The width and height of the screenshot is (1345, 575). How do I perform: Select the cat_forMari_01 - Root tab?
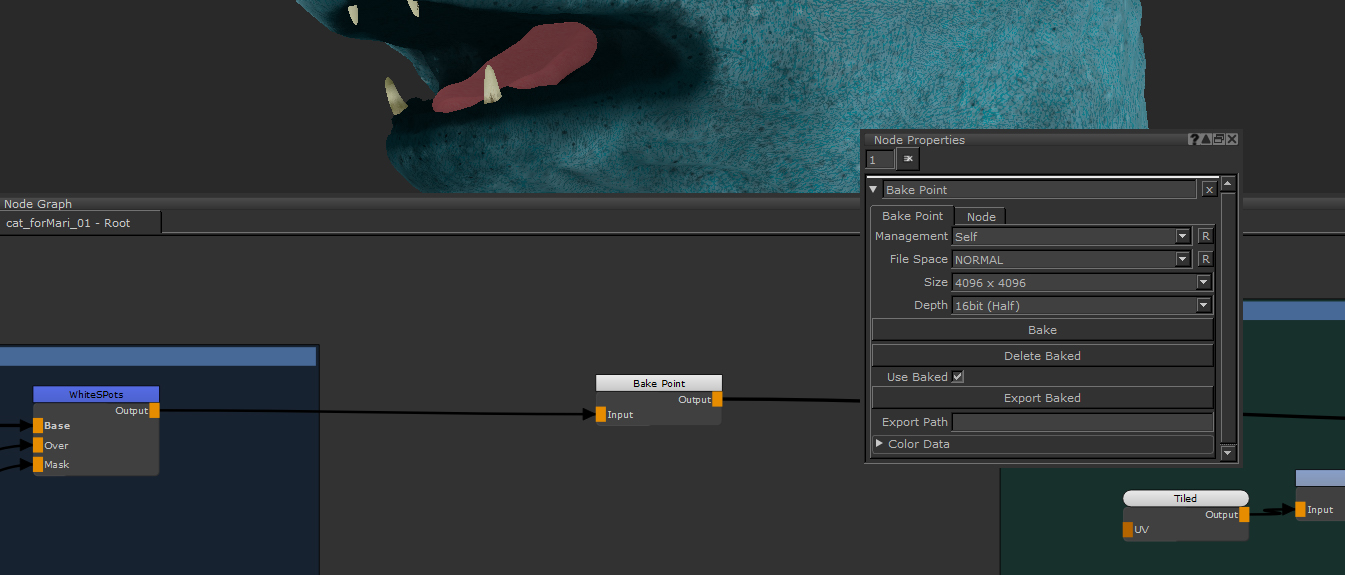[x=68, y=223]
